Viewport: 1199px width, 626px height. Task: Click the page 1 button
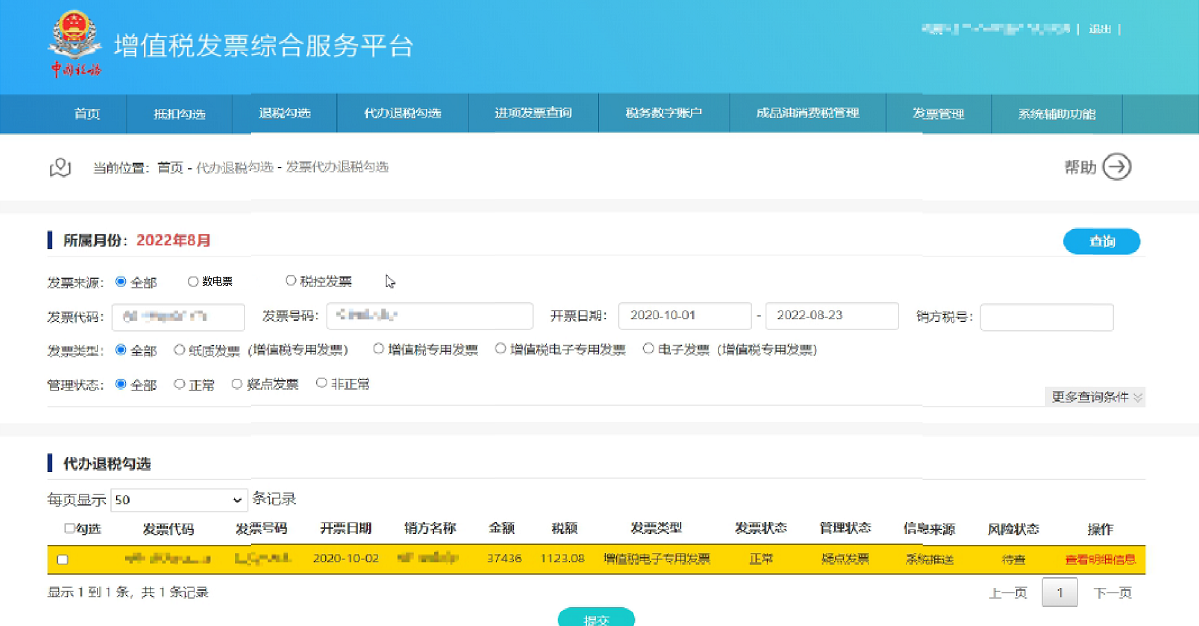[1060, 592]
